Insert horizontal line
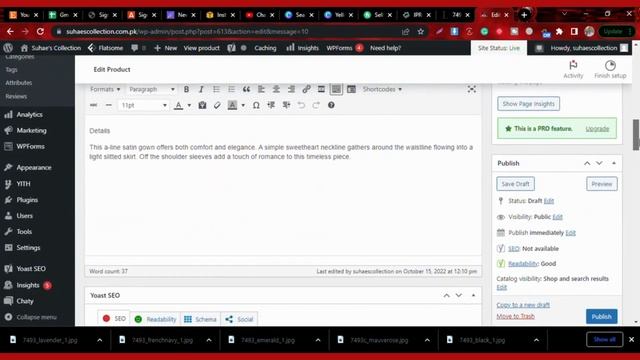This screenshot has width=640, height=360. 109,105
